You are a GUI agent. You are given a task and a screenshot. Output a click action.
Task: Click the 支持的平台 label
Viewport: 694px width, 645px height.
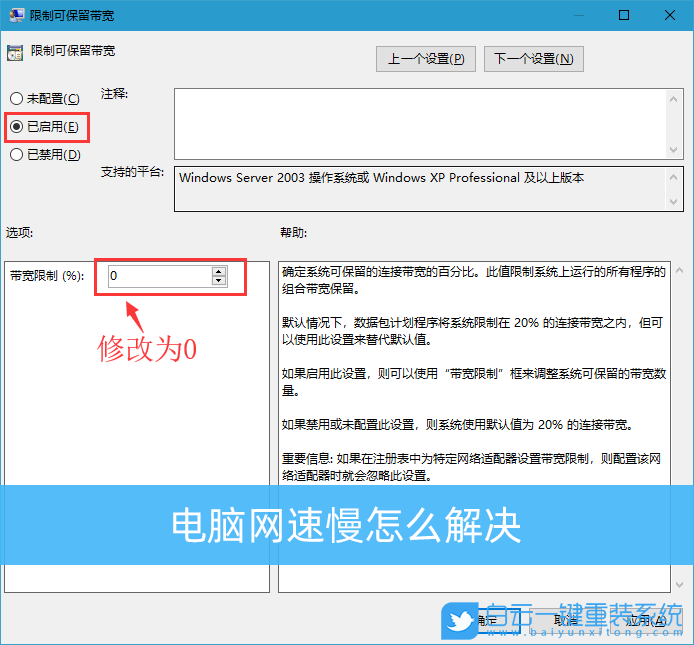click(132, 172)
